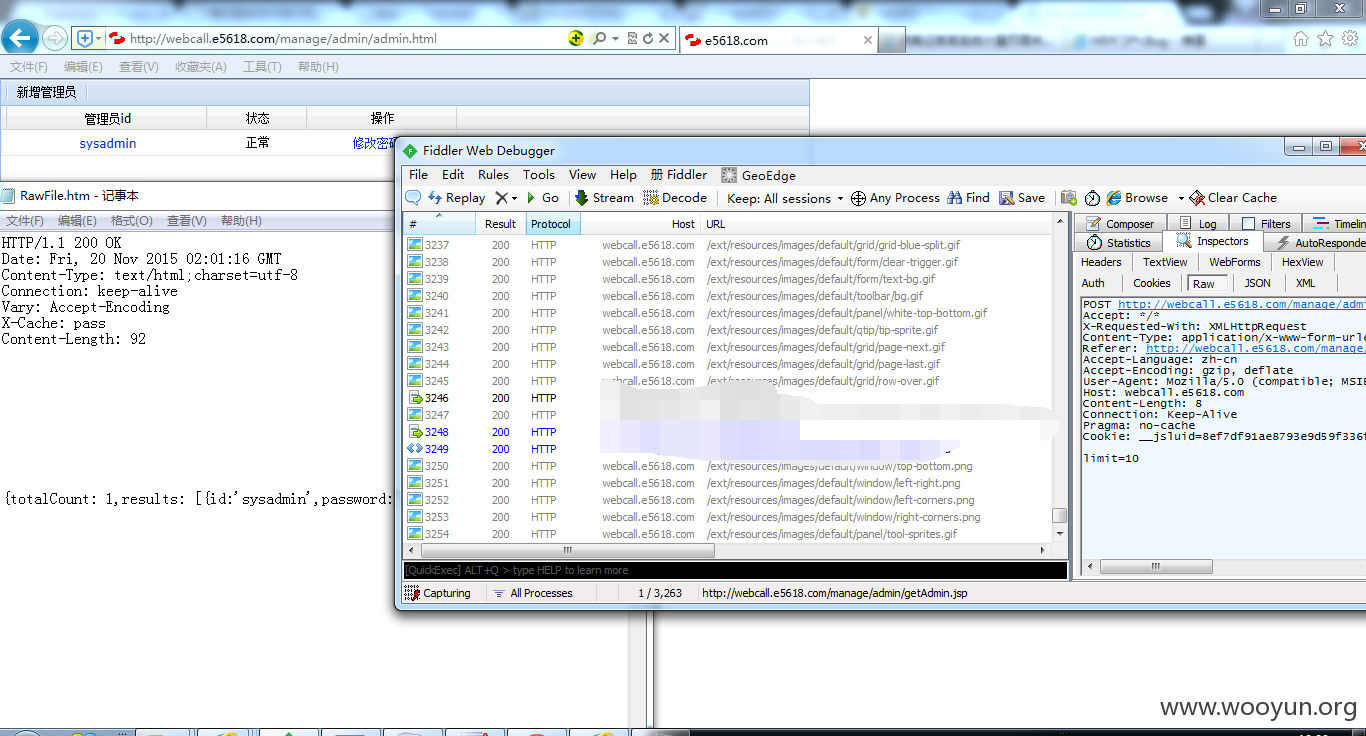The width and height of the screenshot is (1366, 736).
Task: Click the 新增管理员 button
Action: click(46, 92)
